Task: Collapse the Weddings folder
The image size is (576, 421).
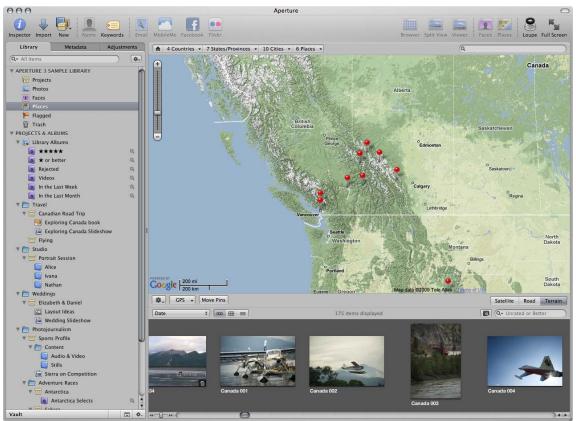Action: point(18,294)
